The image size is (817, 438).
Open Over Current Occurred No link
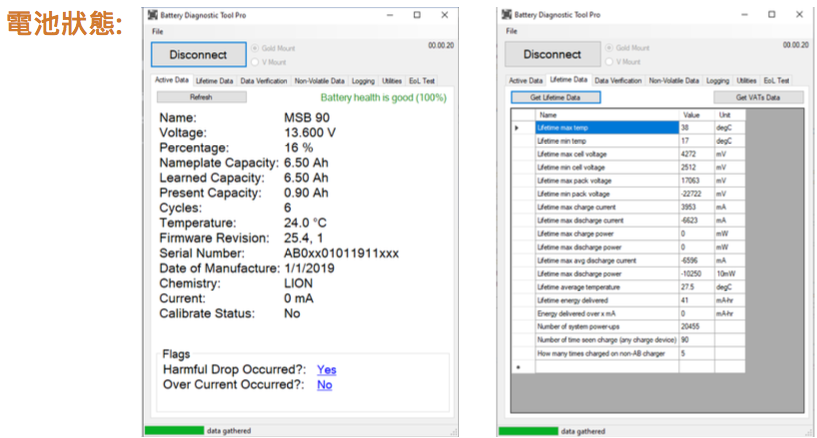point(325,385)
